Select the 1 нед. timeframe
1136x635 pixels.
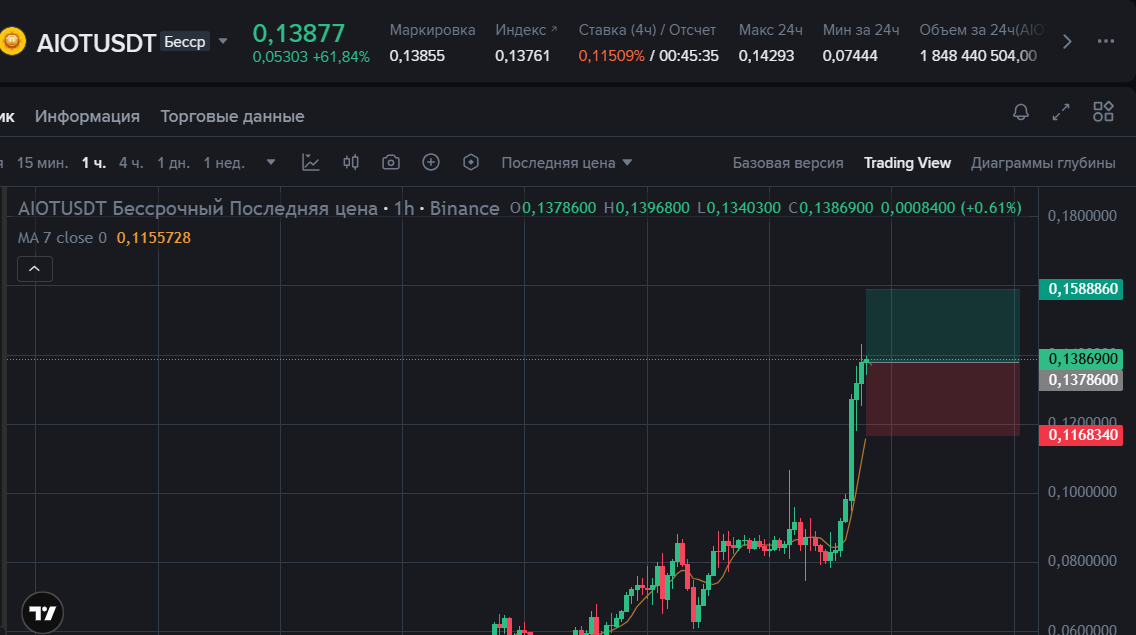224,163
